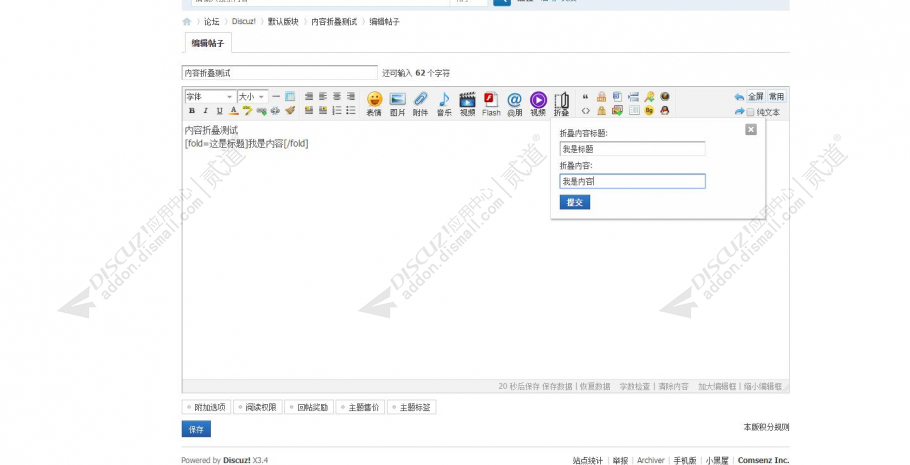910x465 pixels.
Task: Apply italic formatting with the I icon
Action: click(x=205, y=110)
